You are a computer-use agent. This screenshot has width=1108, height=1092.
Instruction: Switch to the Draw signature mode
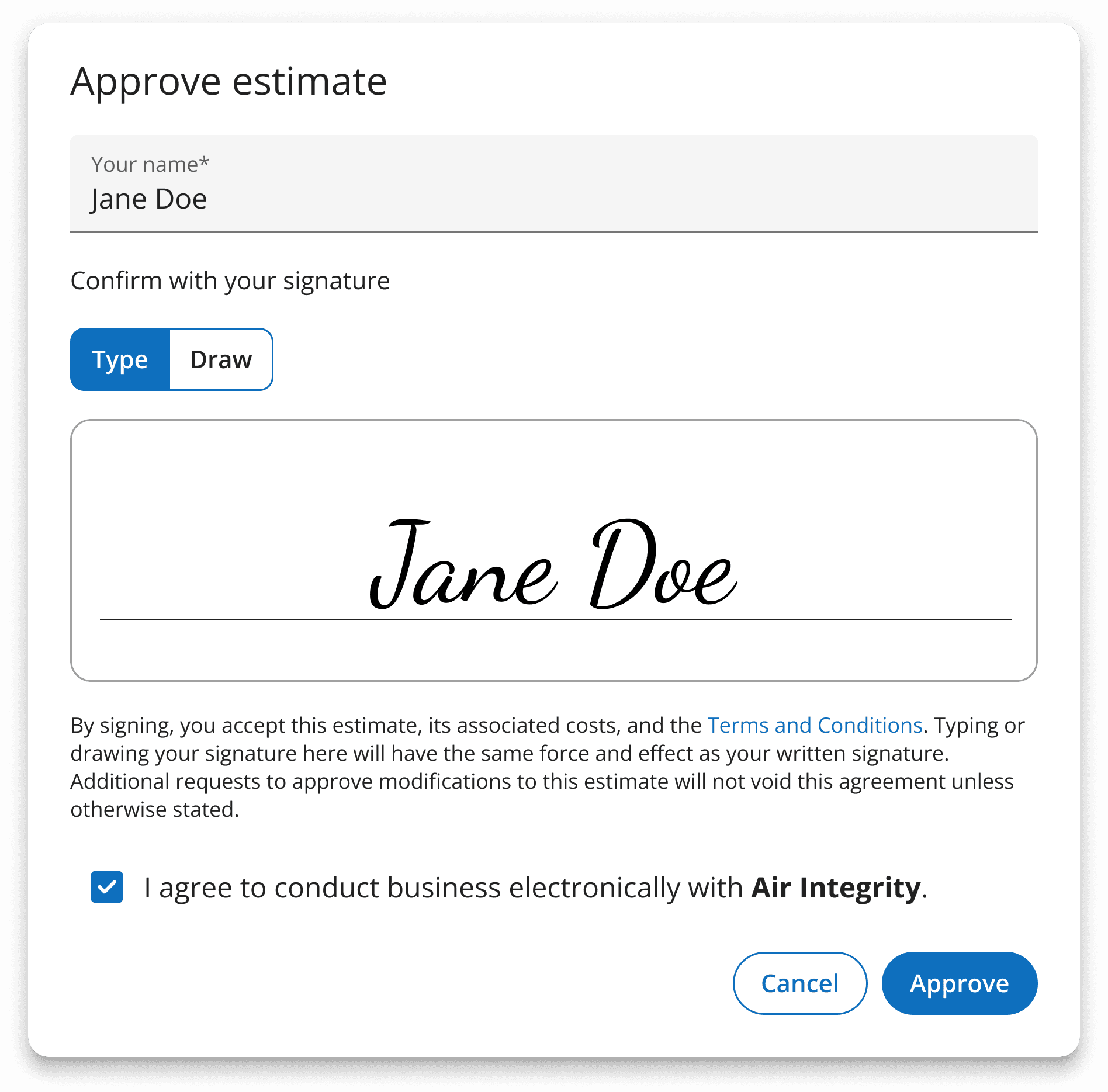(x=221, y=359)
